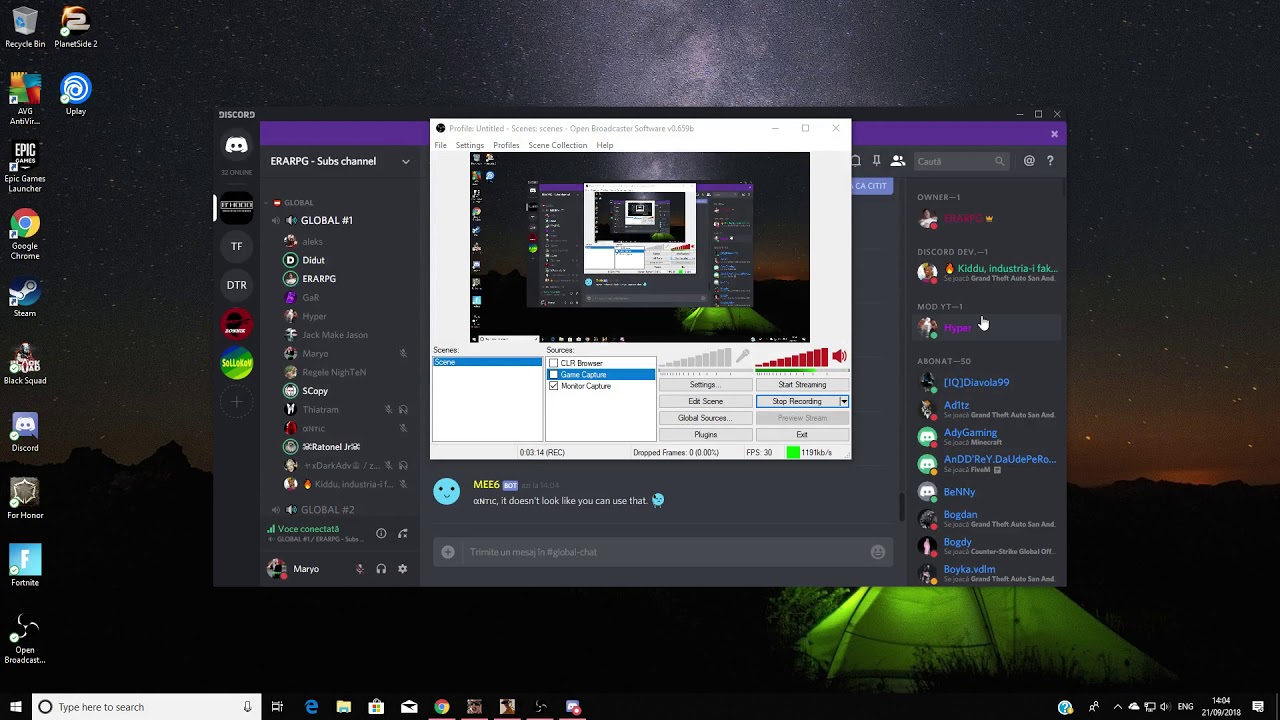1280x720 pixels.
Task: Click member [IQ]Diavola99 in member list
Action: (x=976, y=382)
